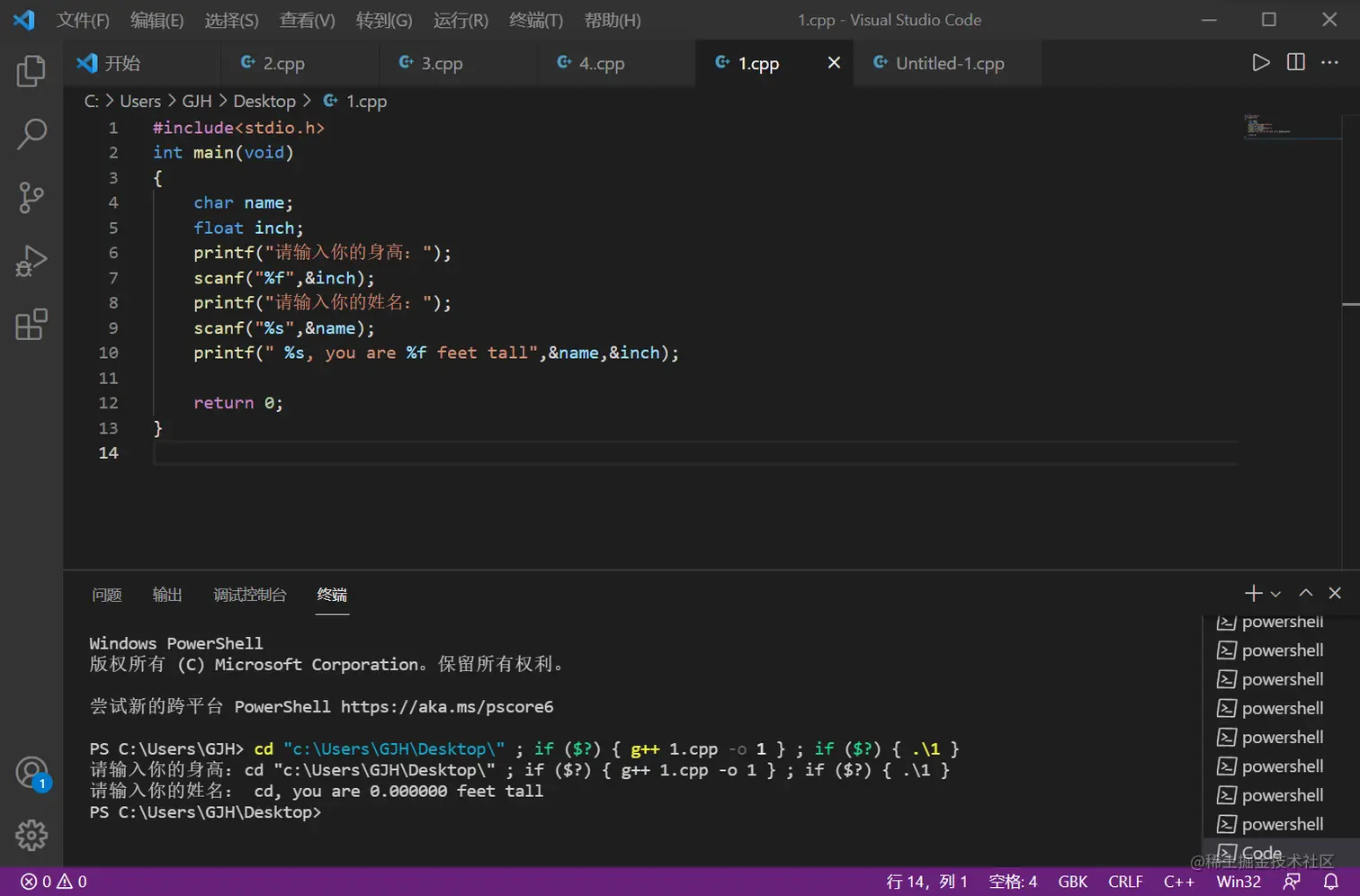The width and height of the screenshot is (1360, 896).
Task: Open the 选择(S) menu
Action: tap(231, 20)
